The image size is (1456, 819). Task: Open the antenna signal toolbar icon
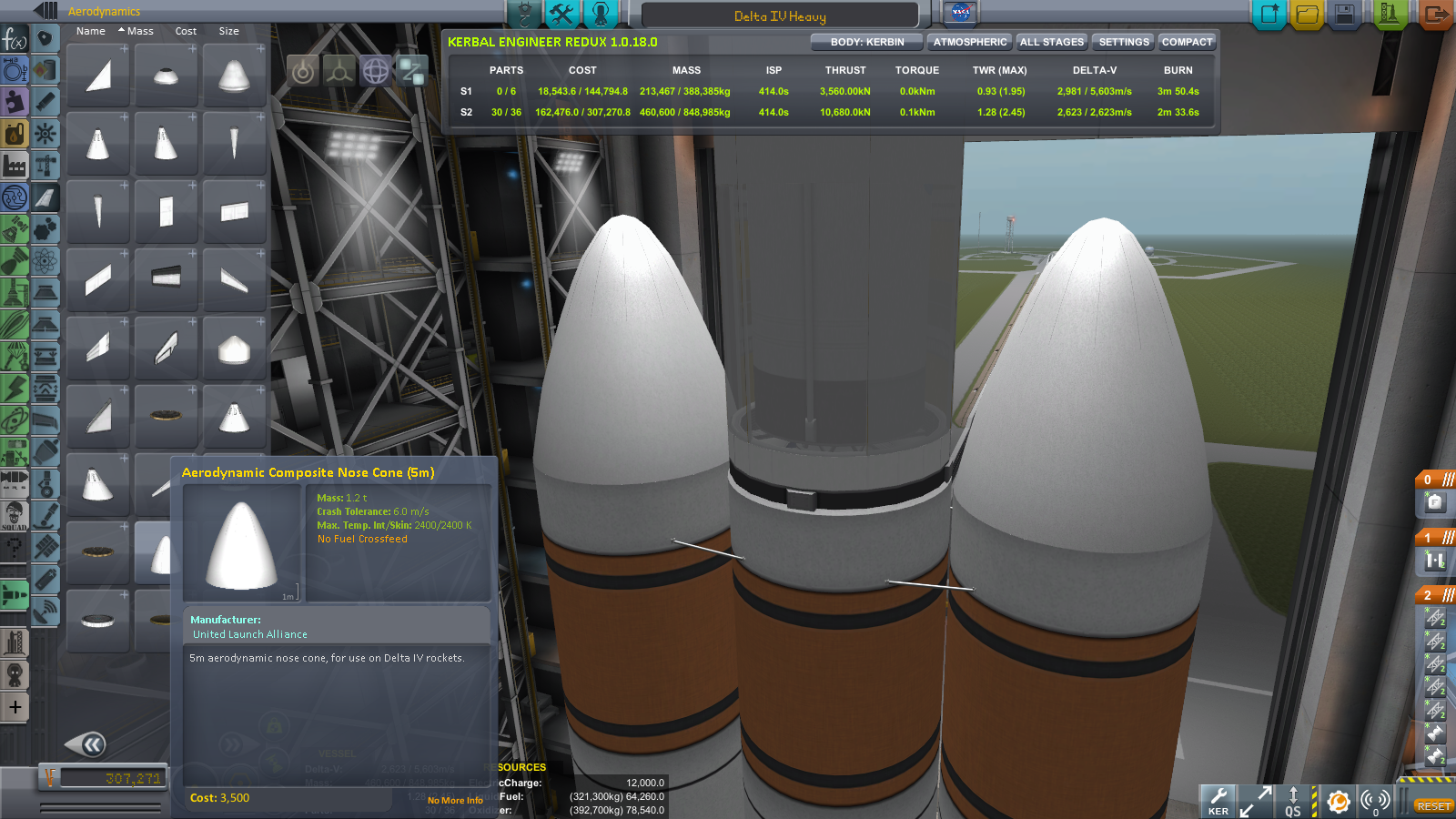(1375, 801)
